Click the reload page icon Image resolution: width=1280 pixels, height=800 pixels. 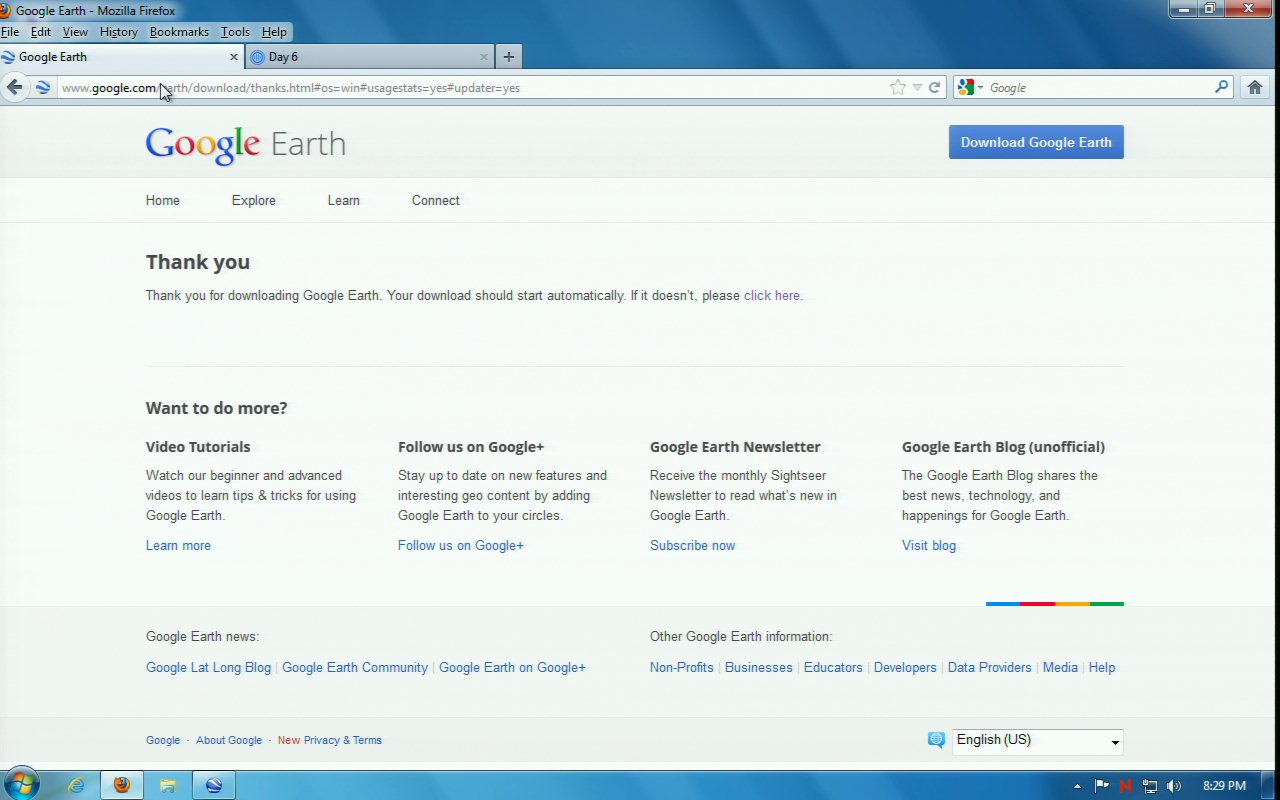pos(935,87)
